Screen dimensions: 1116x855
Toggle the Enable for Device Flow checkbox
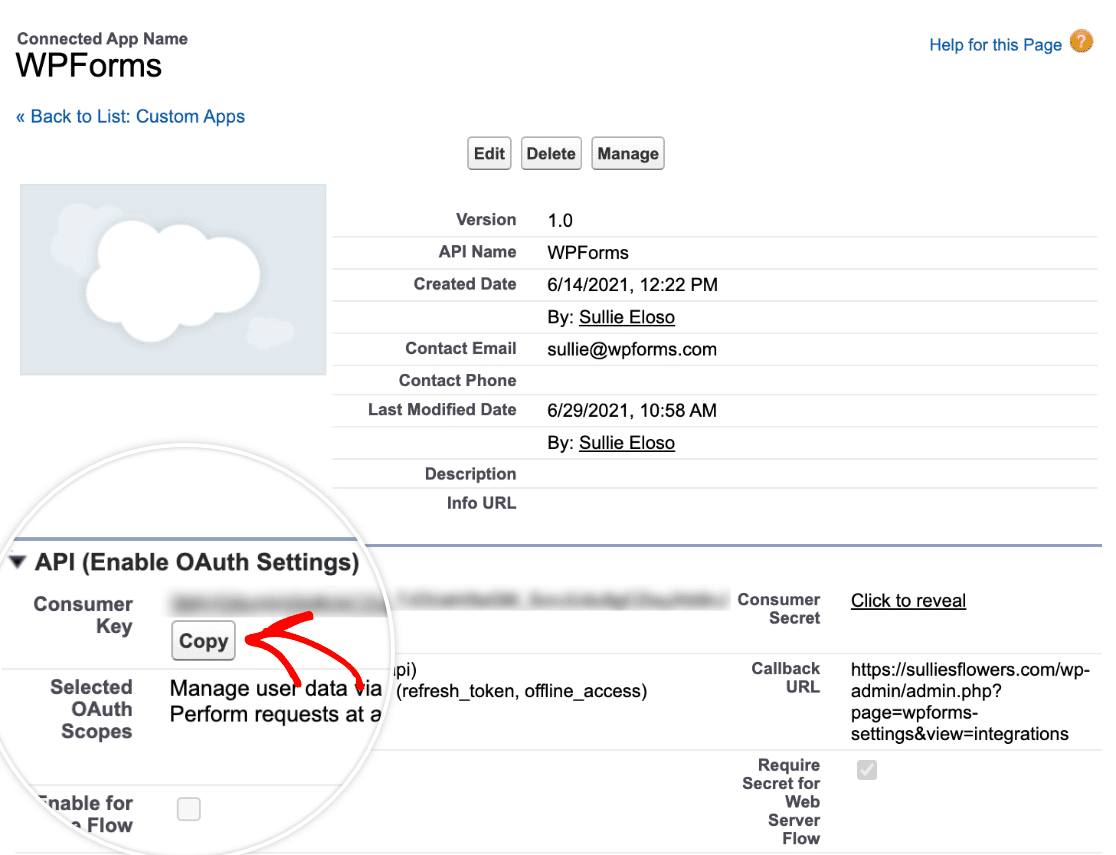click(x=189, y=809)
